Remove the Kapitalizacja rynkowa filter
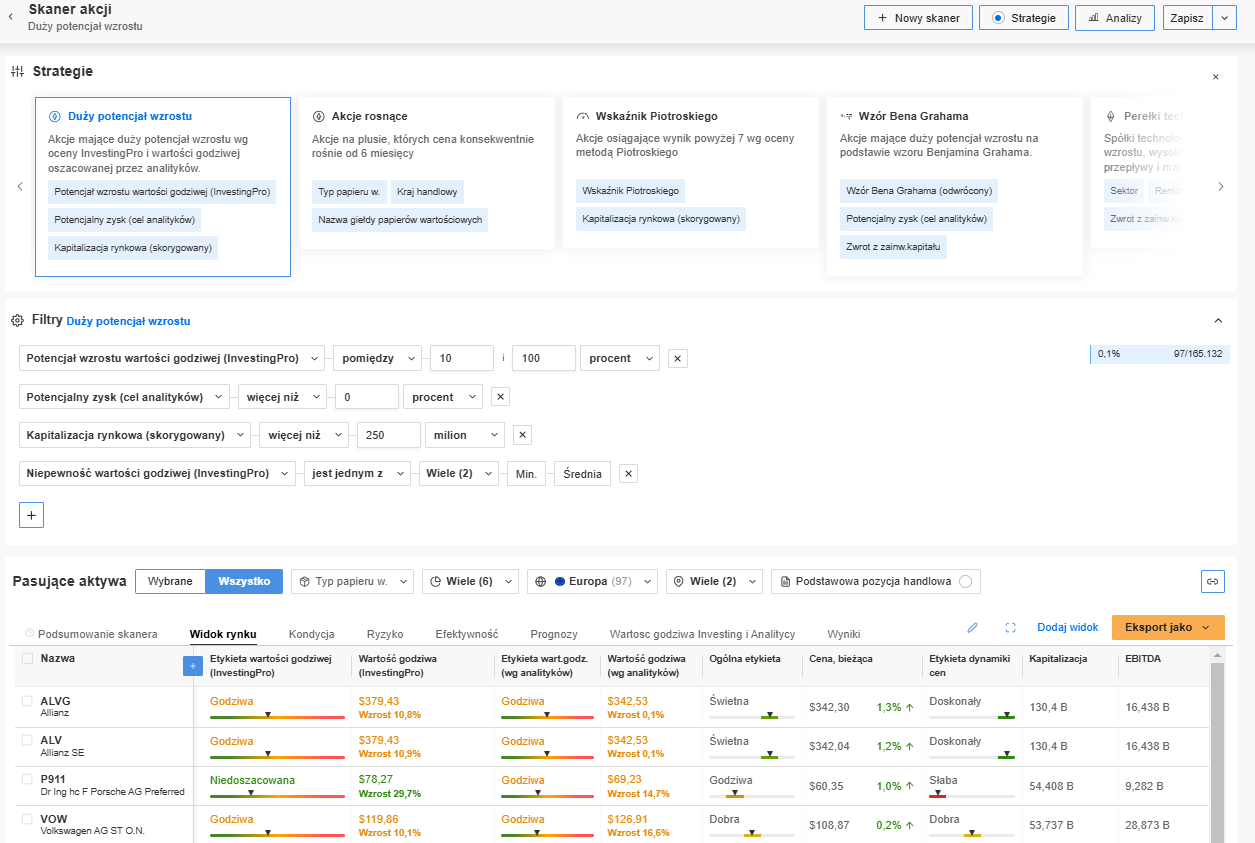Image resolution: width=1255 pixels, height=843 pixels. tap(522, 435)
